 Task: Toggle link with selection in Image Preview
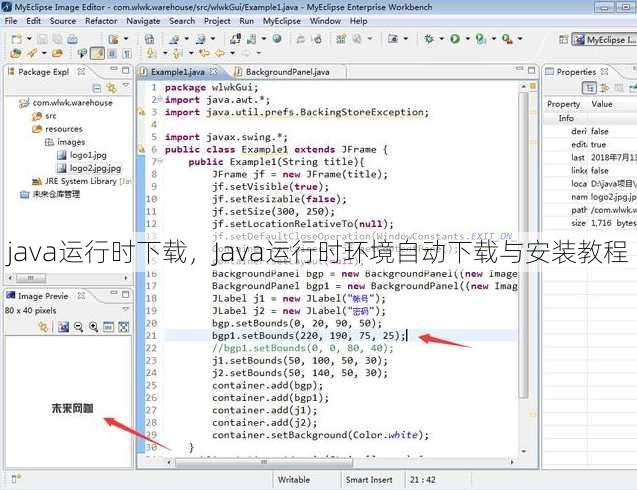click(x=43, y=327)
